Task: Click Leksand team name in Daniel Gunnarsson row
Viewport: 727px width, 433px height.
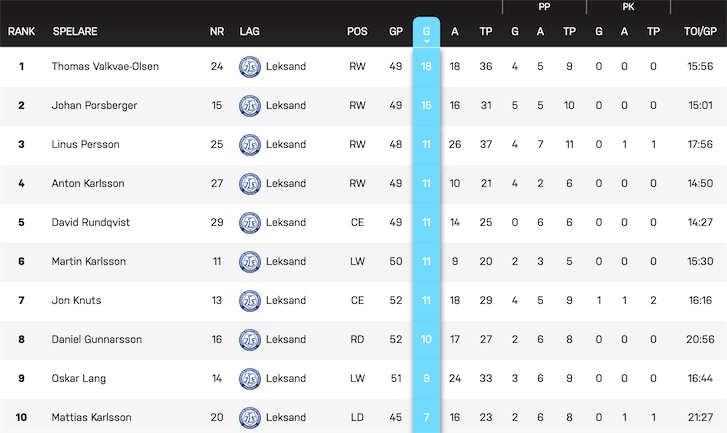Action: pos(286,339)
